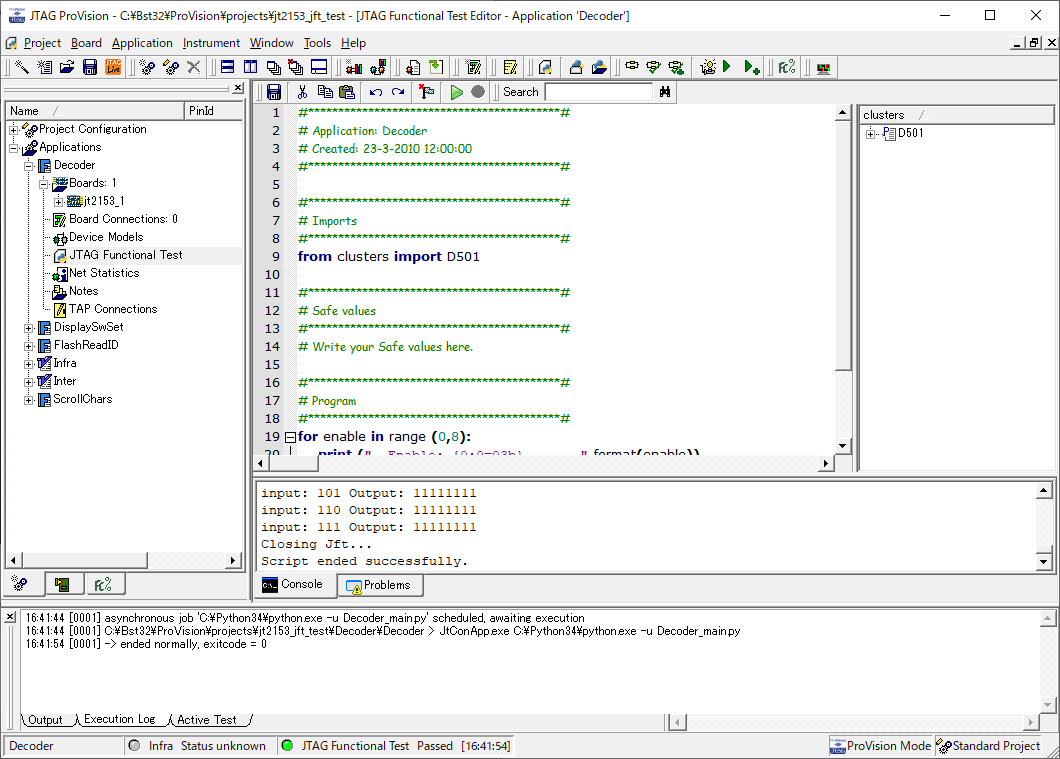Click the Name column header
The height and width of the screenshot is (759, 1060).
(x=95, y=111)
